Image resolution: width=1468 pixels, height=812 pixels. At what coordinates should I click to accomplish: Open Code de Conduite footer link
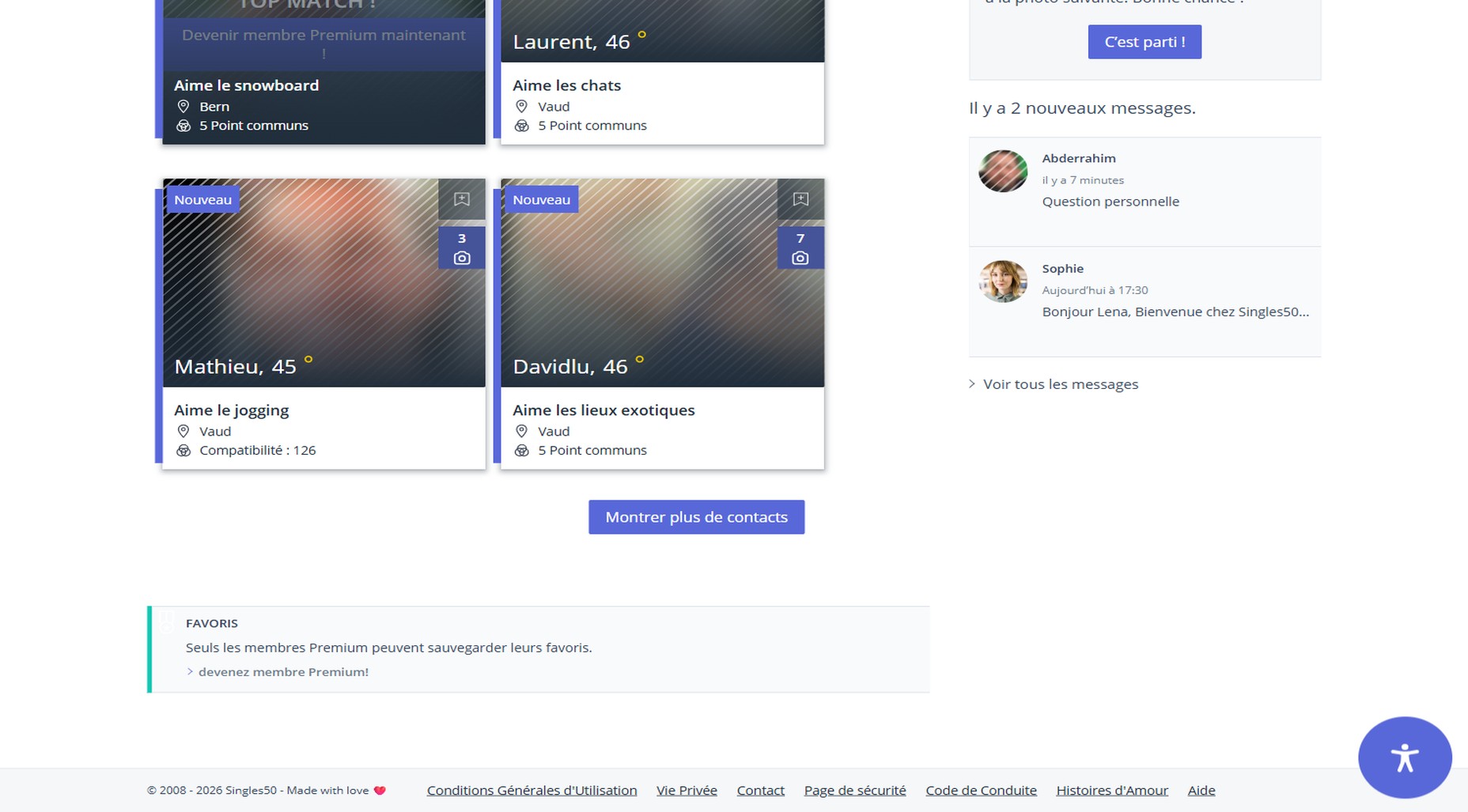(981, 791)
